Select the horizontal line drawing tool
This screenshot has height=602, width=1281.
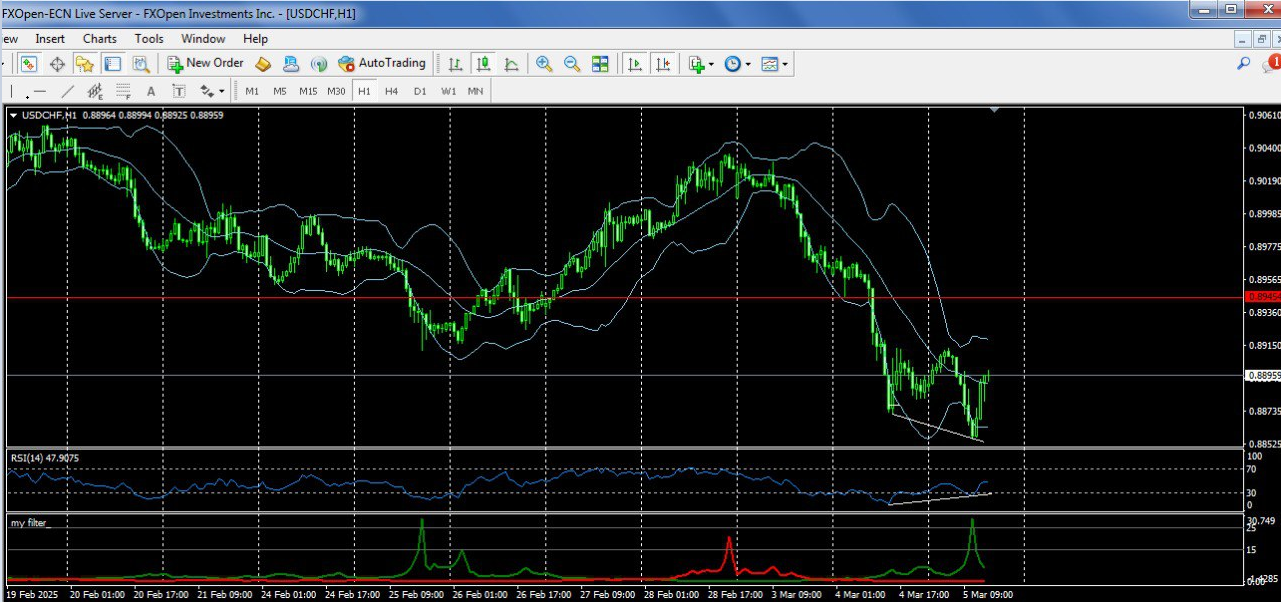(40, 91)
